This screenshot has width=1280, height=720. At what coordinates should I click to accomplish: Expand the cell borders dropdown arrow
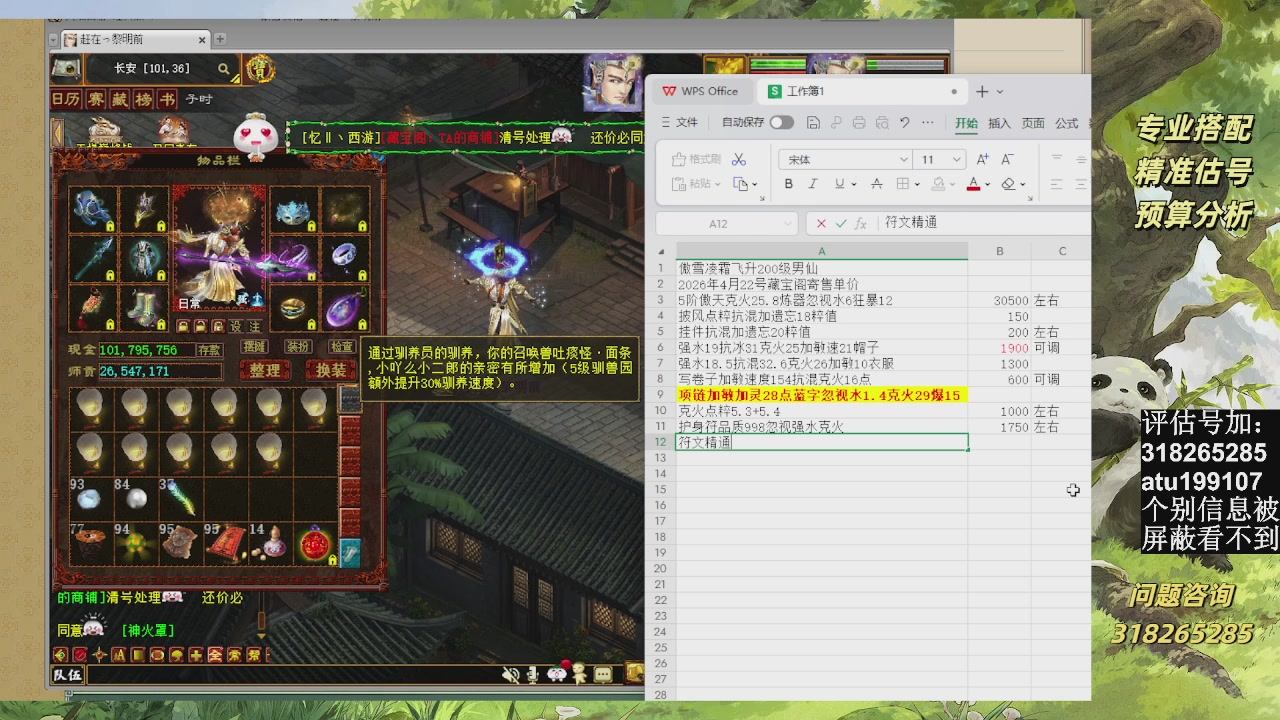[x=917, y=185]
